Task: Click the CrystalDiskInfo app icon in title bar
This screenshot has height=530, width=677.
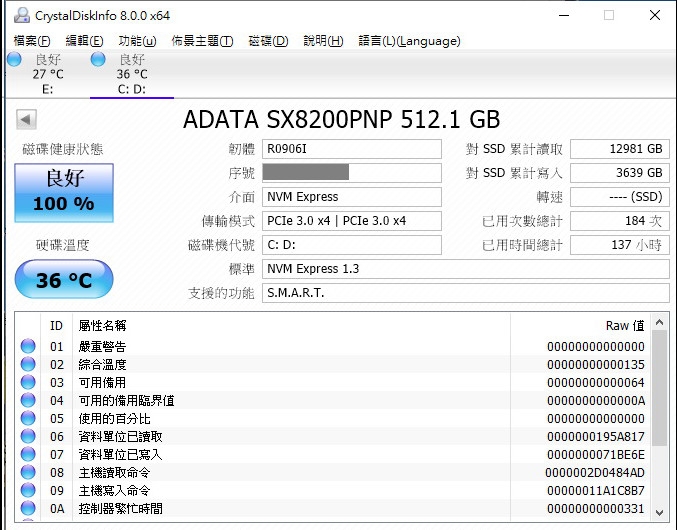Action: point(22,15)
